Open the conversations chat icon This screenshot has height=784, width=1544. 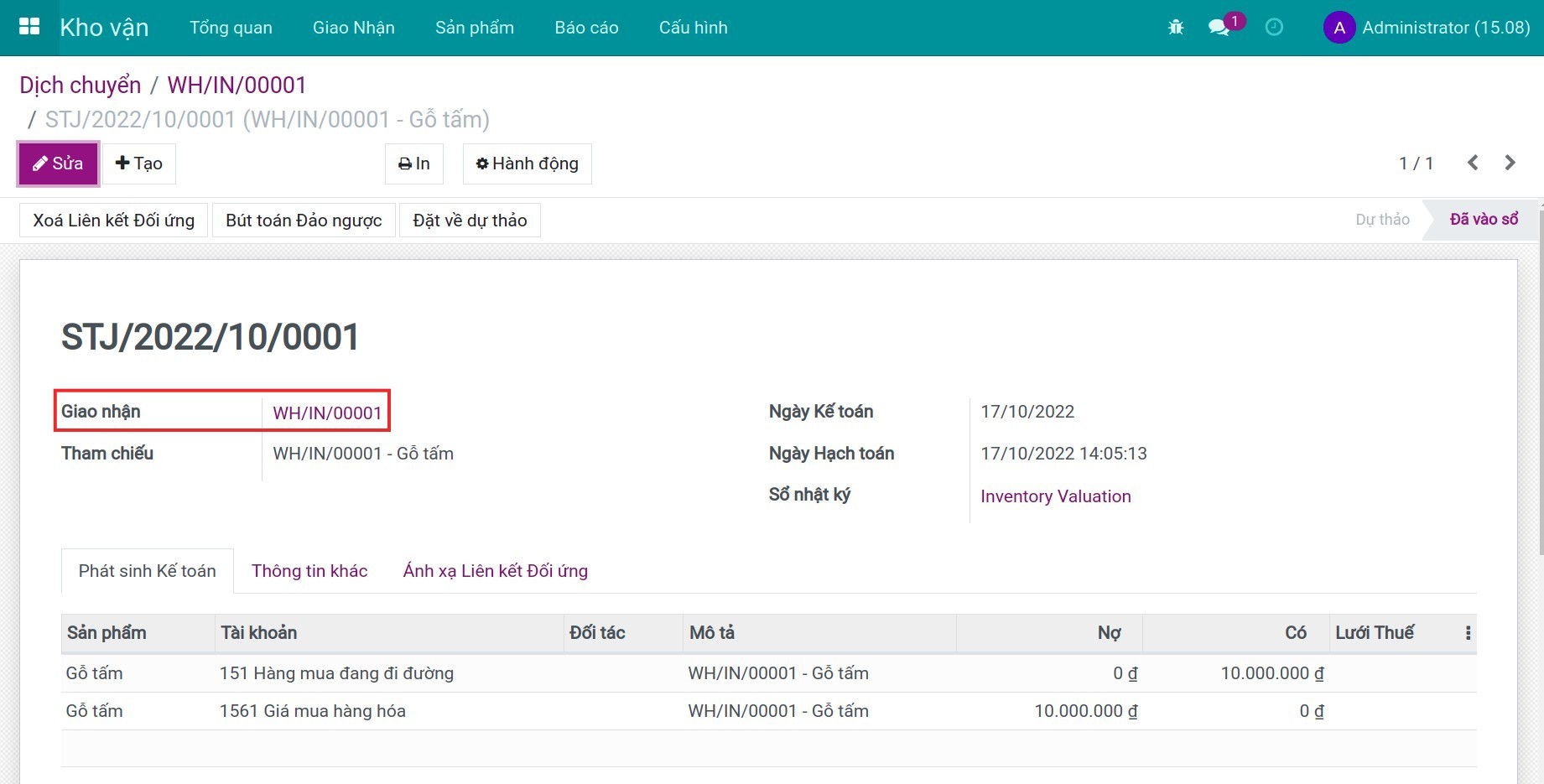pos(1219,28)
